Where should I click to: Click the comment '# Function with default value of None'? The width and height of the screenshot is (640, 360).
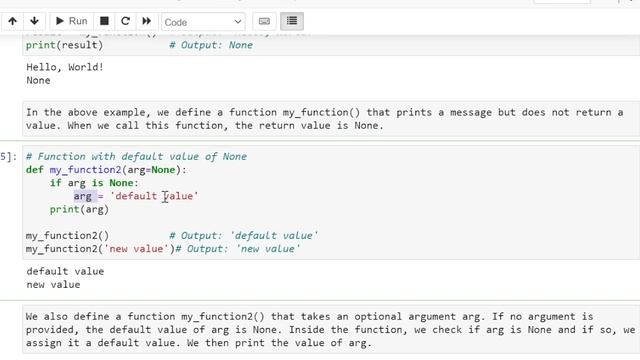136,157
